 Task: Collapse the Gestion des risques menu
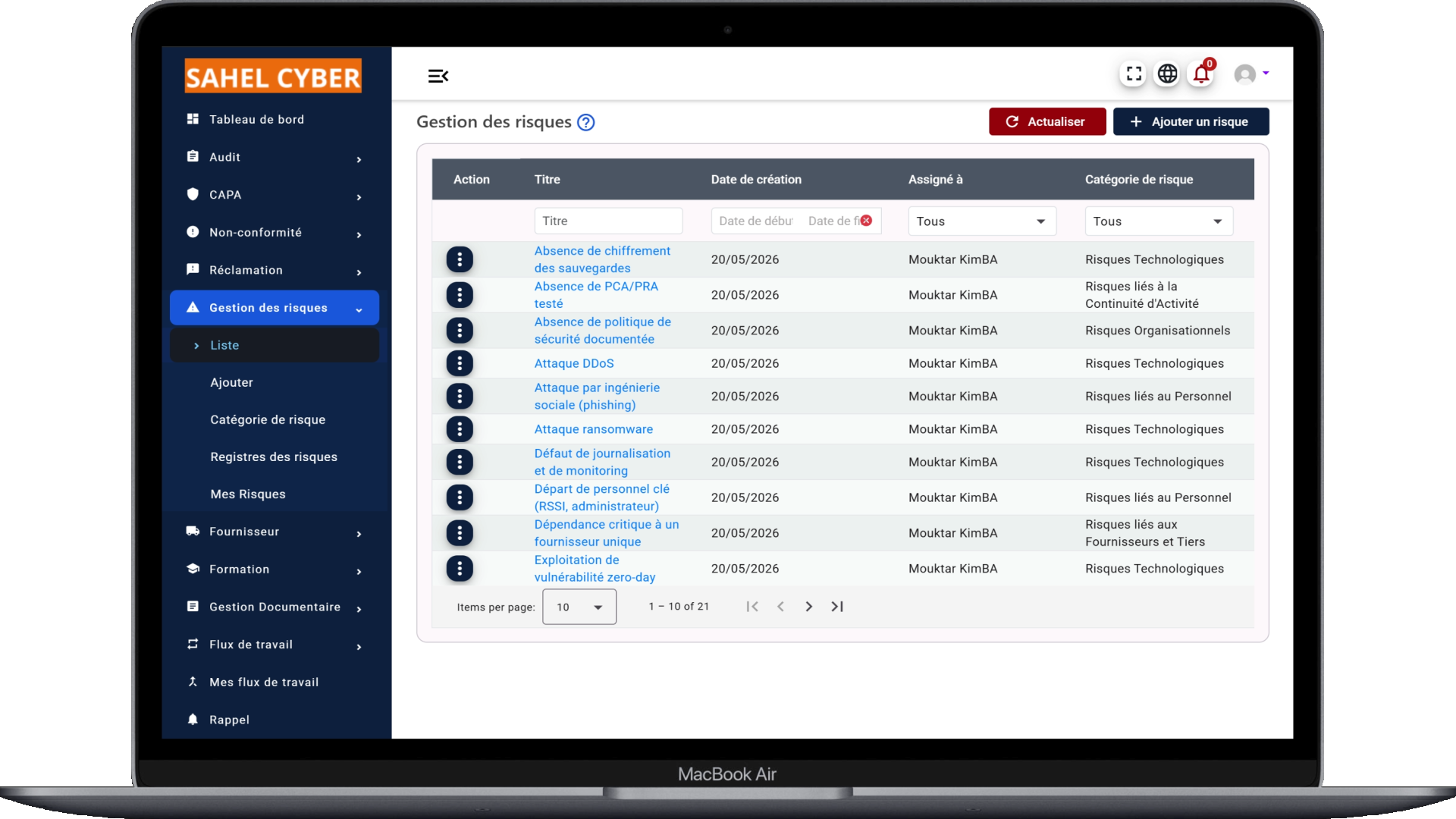pyautogui.click(x=275, y=308)
